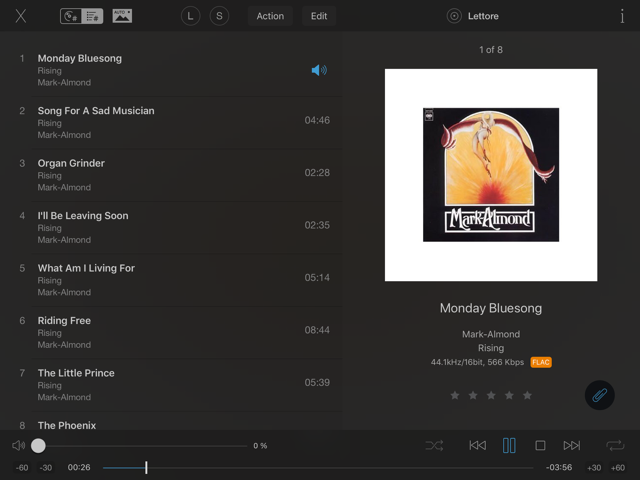This screenshot has height=480, width=640.
Task: Skip to the previous track
Action: 477,445
